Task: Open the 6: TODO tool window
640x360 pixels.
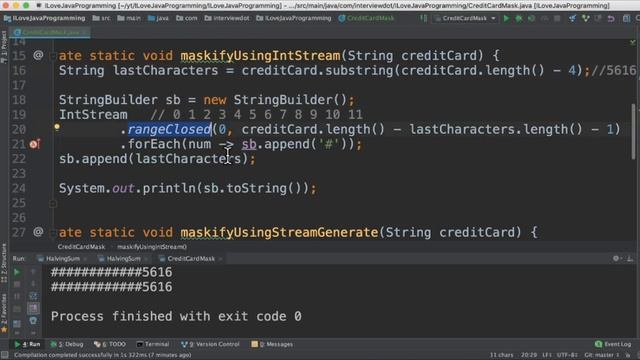Action: [110, 344]
